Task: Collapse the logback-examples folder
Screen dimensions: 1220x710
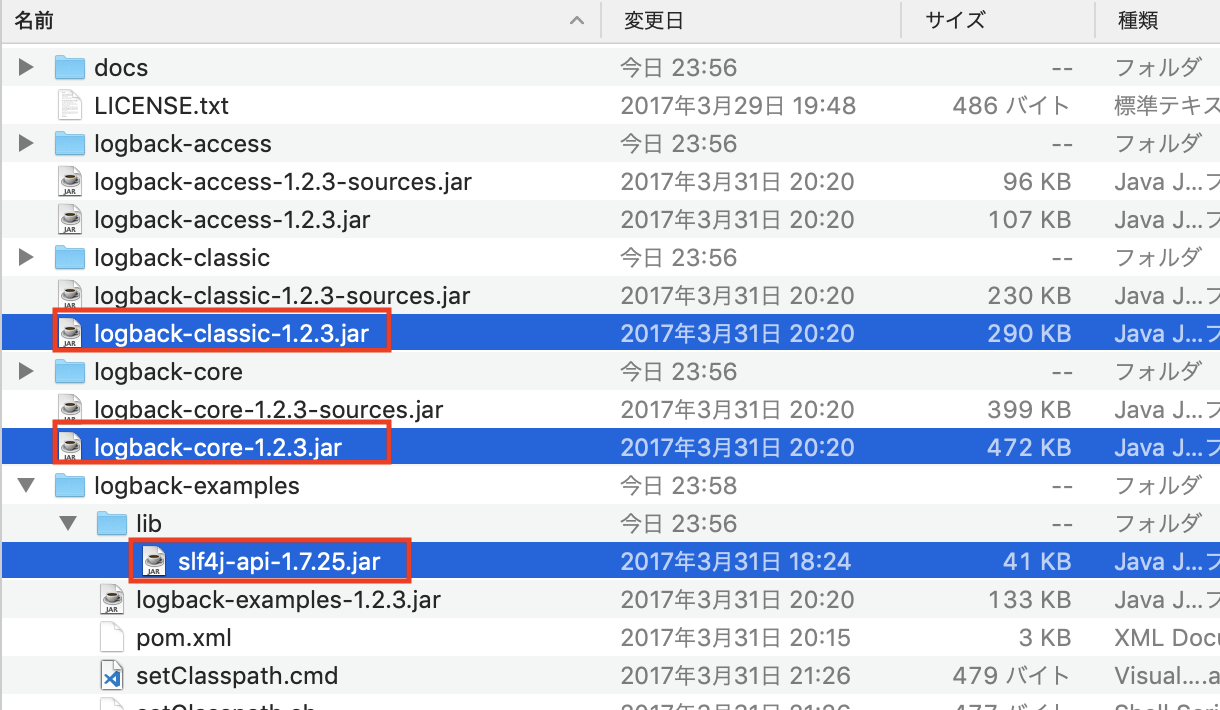Action: (27, 486)
